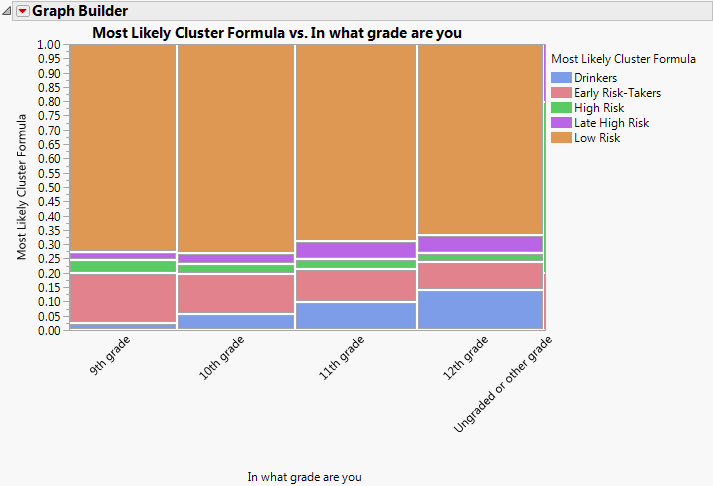Image resolution: width=713 pixels, height=486 pixels.
Task: Select the 11th grade axis label
Action: click(x=341, y=357)
